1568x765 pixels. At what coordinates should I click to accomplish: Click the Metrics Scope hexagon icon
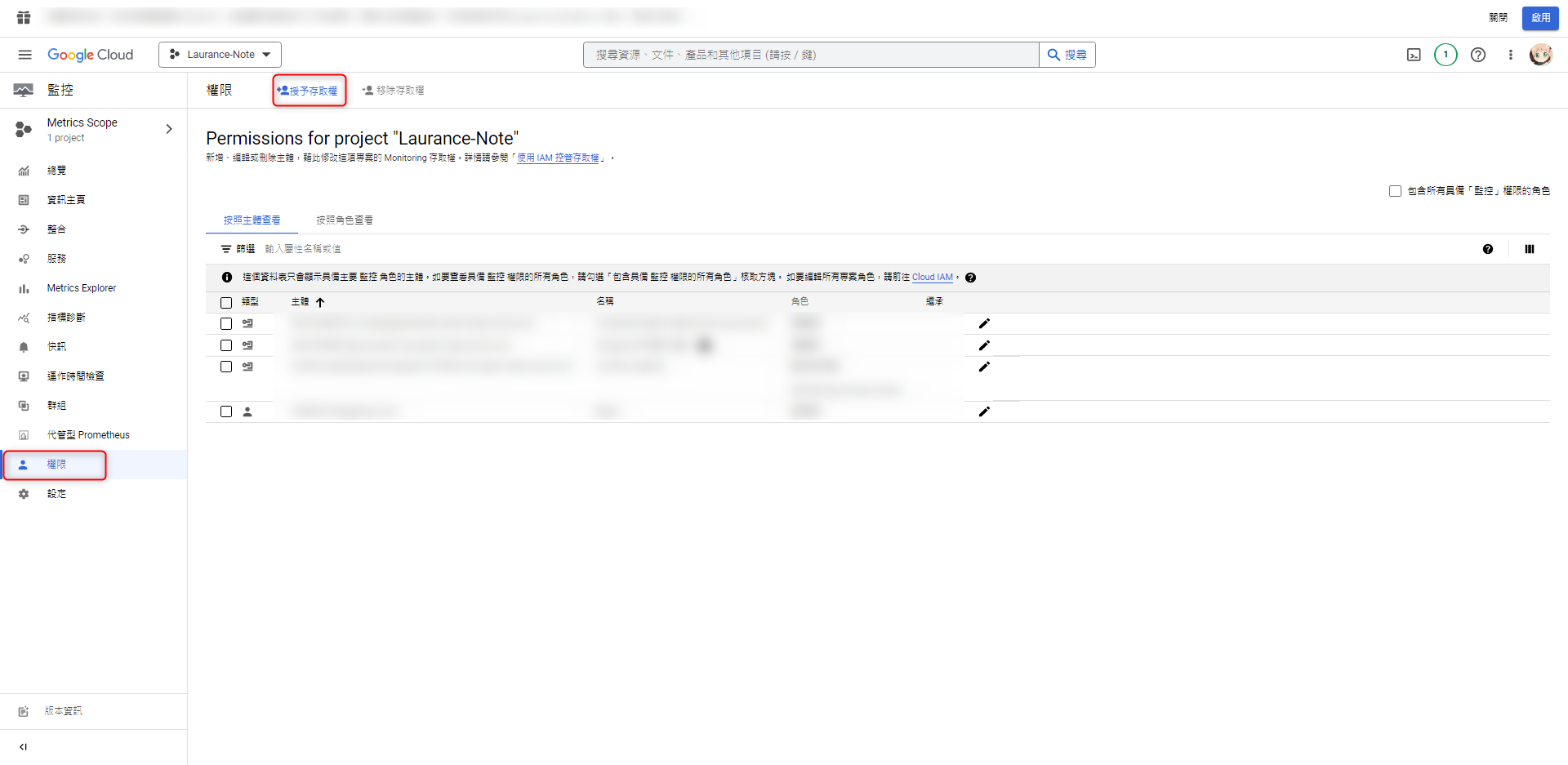coord(23,129)
